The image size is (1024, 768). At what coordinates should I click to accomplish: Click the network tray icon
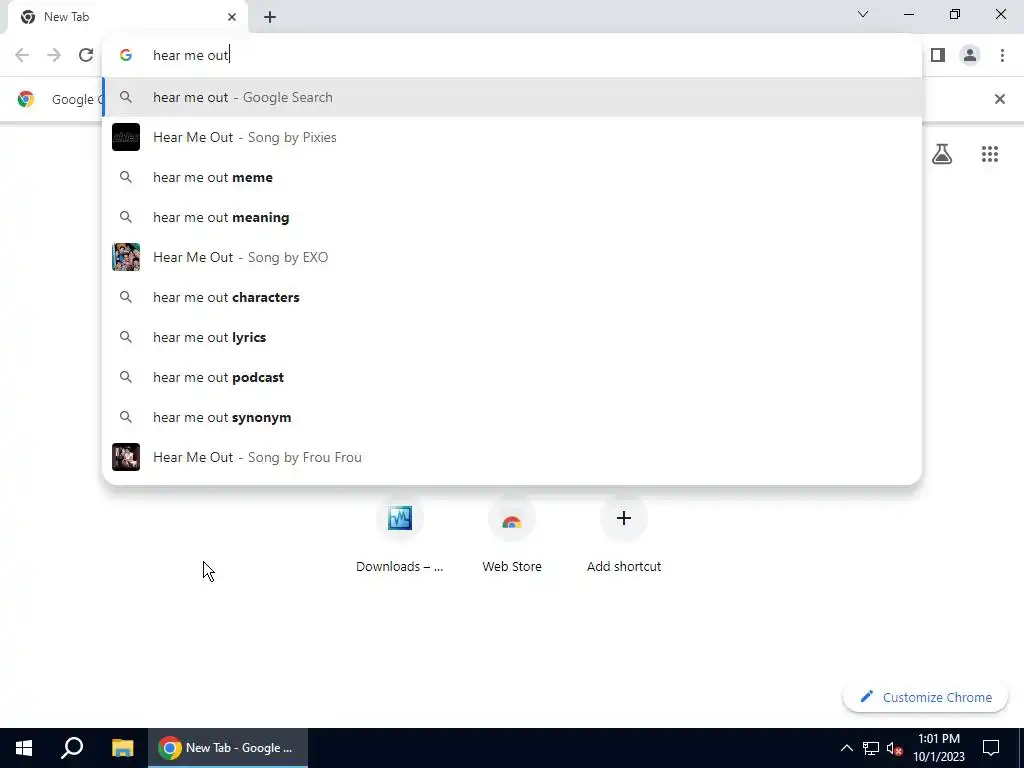[871, 748]
